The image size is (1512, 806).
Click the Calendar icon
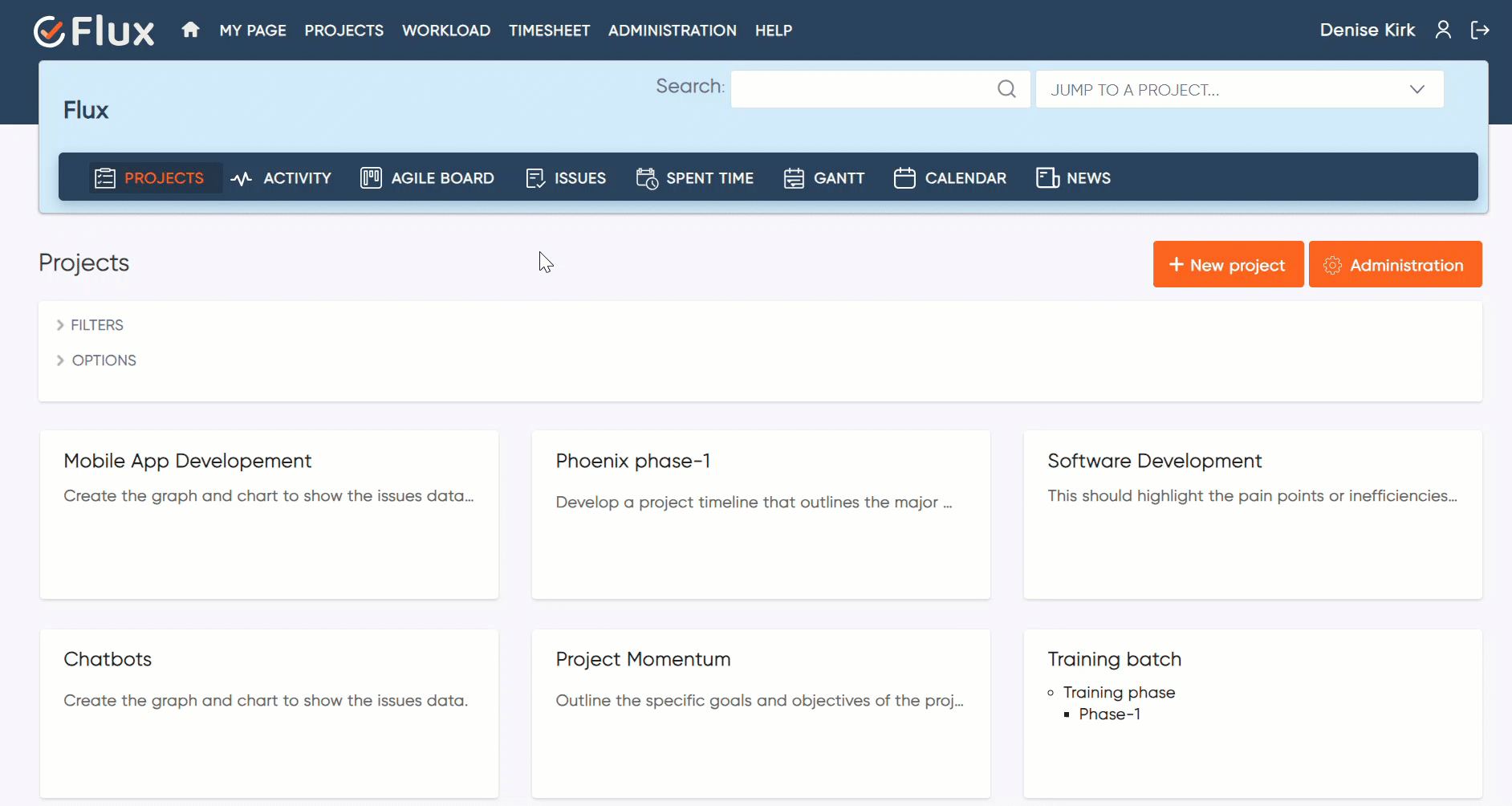tap(904, 177)
